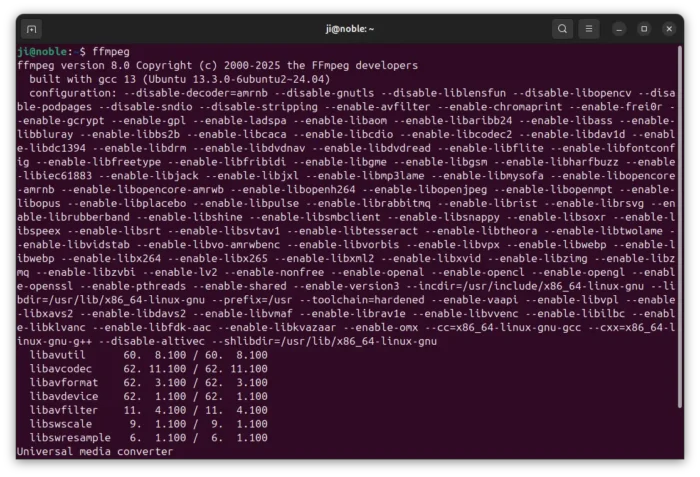Click the typed 'ffmpeg' command
The height and width of the screenshot is (477, 700).
(x=111, y=51)
